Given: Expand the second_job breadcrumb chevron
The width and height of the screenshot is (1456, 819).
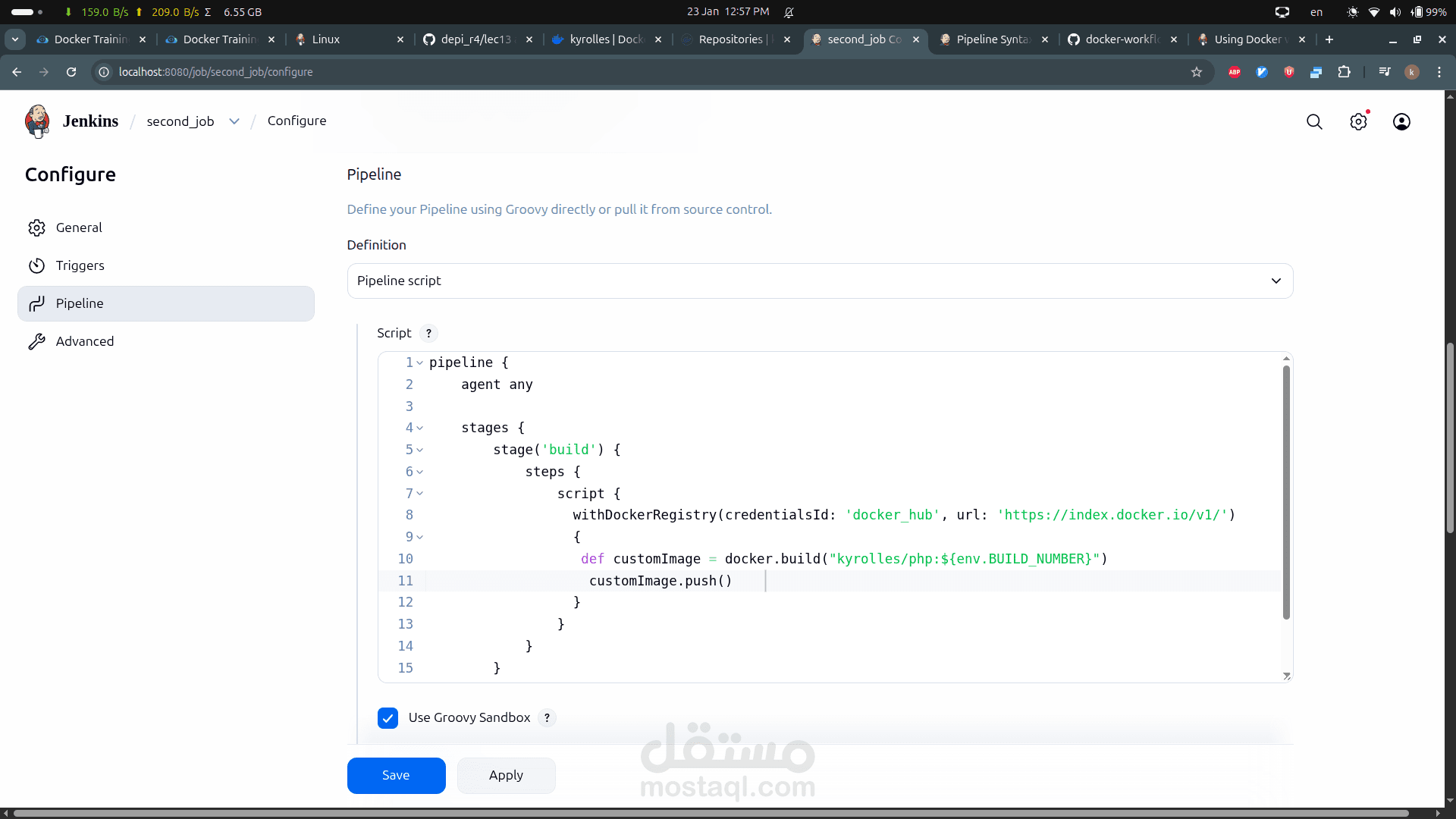Looking at the screenshot, I should 234,121.
